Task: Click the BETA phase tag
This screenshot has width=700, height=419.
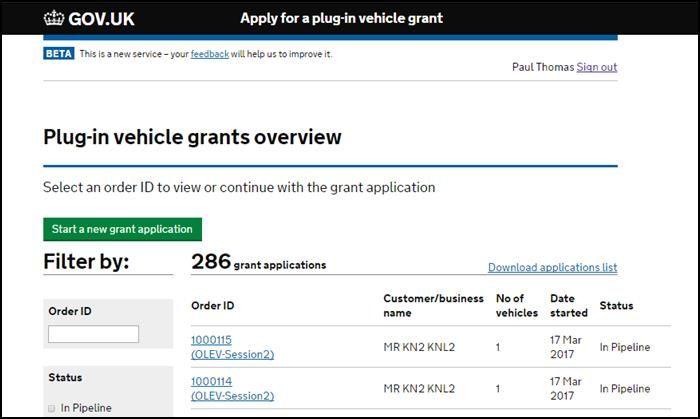Action: (x=59, y=54)
